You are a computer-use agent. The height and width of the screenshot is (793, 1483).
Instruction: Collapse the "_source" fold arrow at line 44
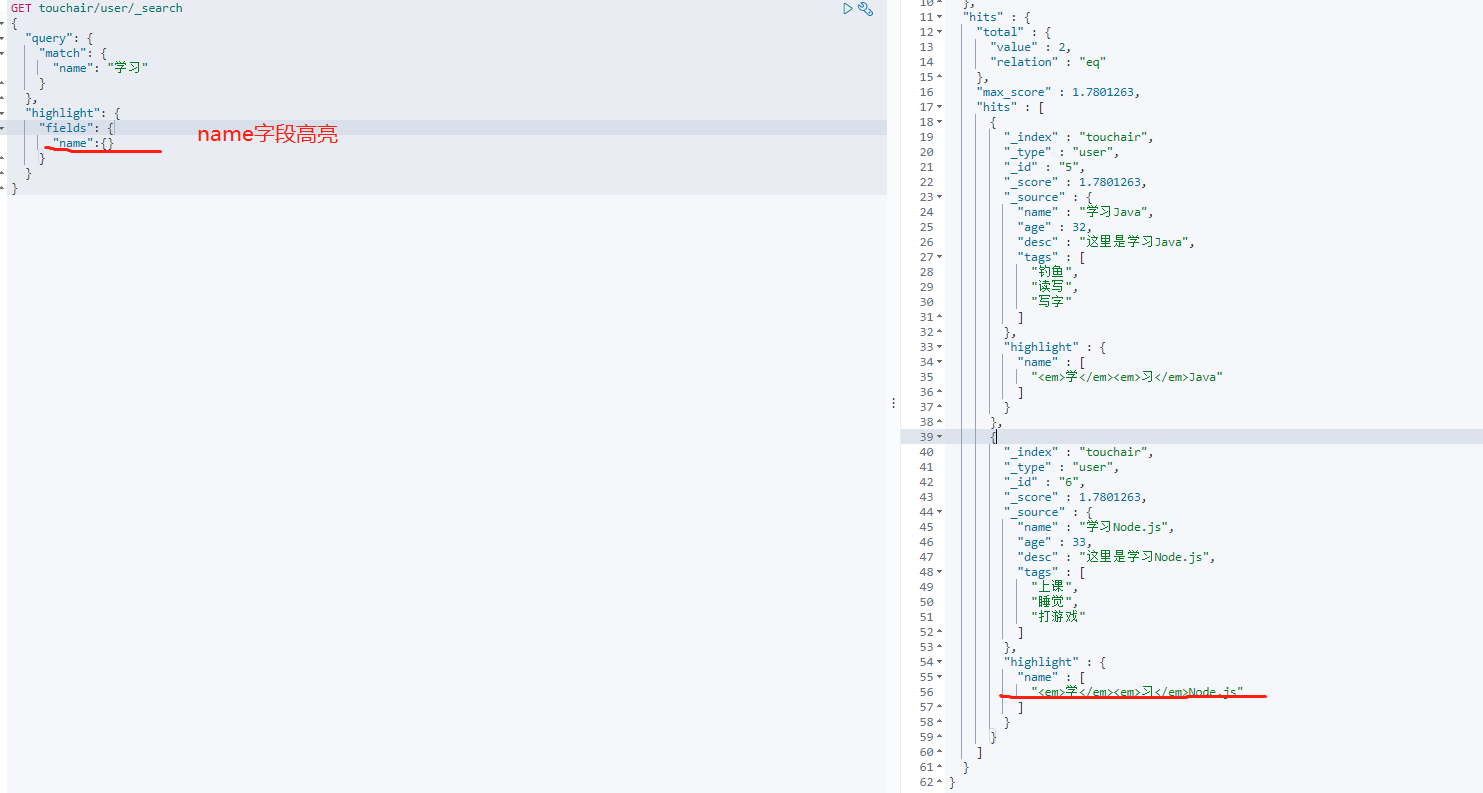[939, 512]
